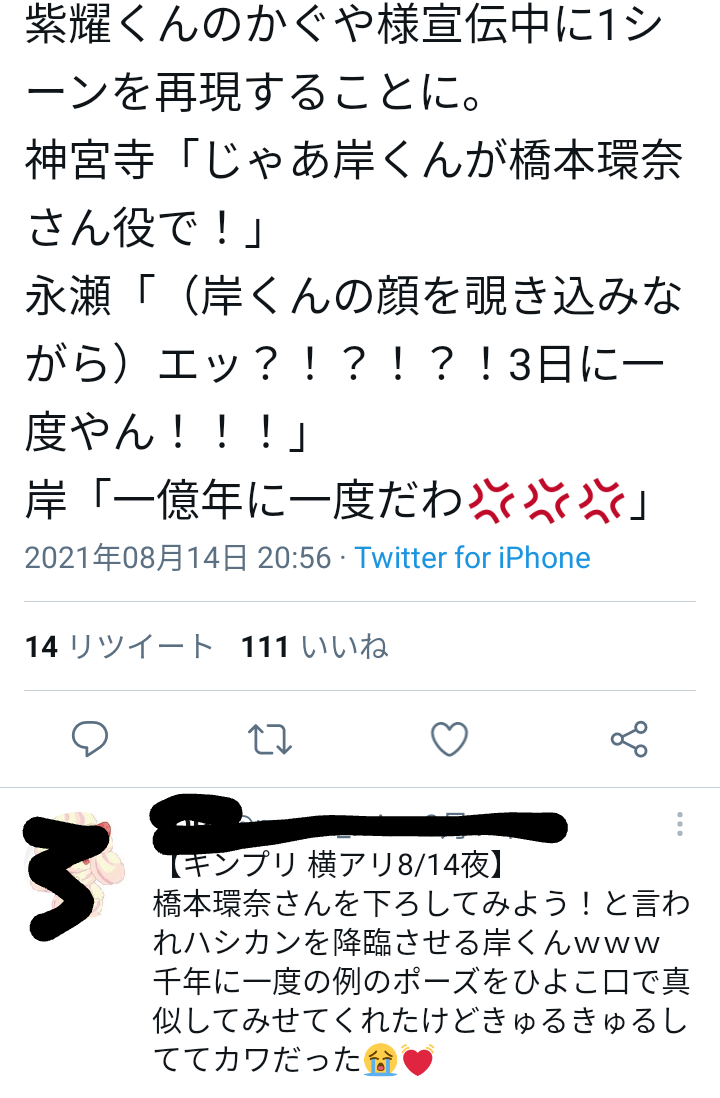Tap the reply line 千年に一度の例のポーズ
This screenshot has width=720, height=1098.
422,981
